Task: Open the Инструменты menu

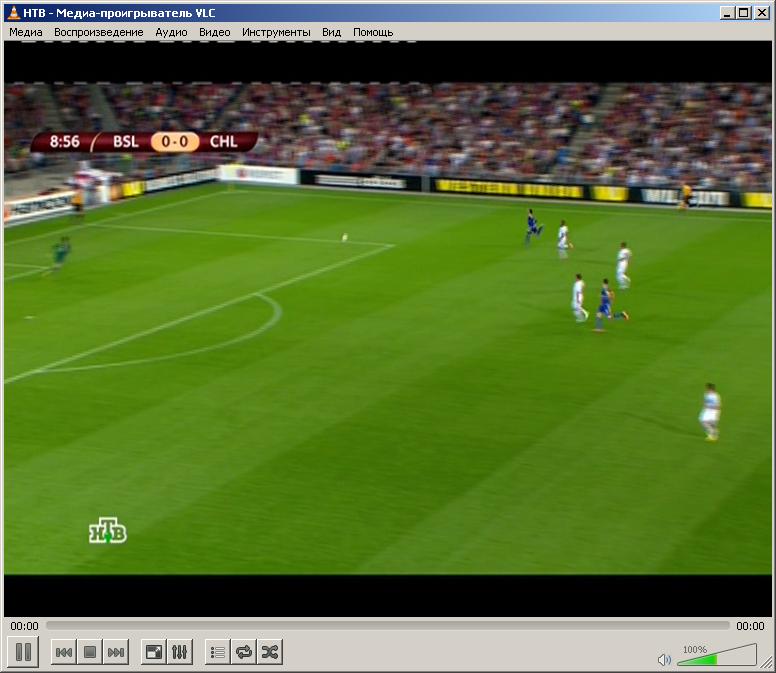Action: click(276, 32)
